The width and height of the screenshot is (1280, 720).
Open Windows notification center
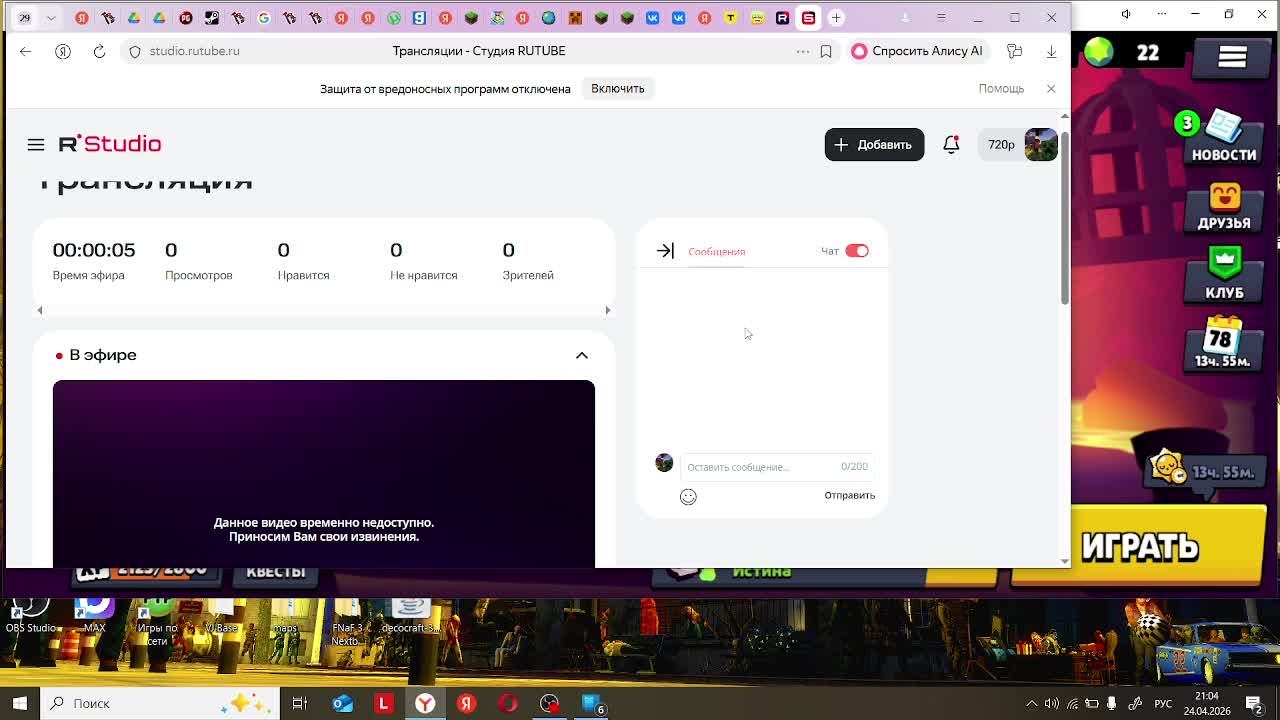tap(1254, 703)
